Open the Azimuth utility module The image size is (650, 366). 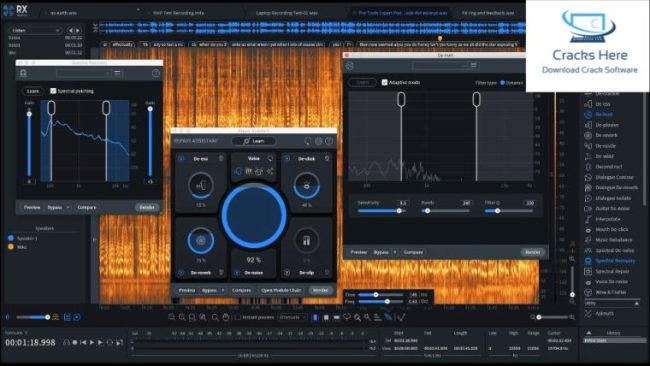click(x=599, y=314)
